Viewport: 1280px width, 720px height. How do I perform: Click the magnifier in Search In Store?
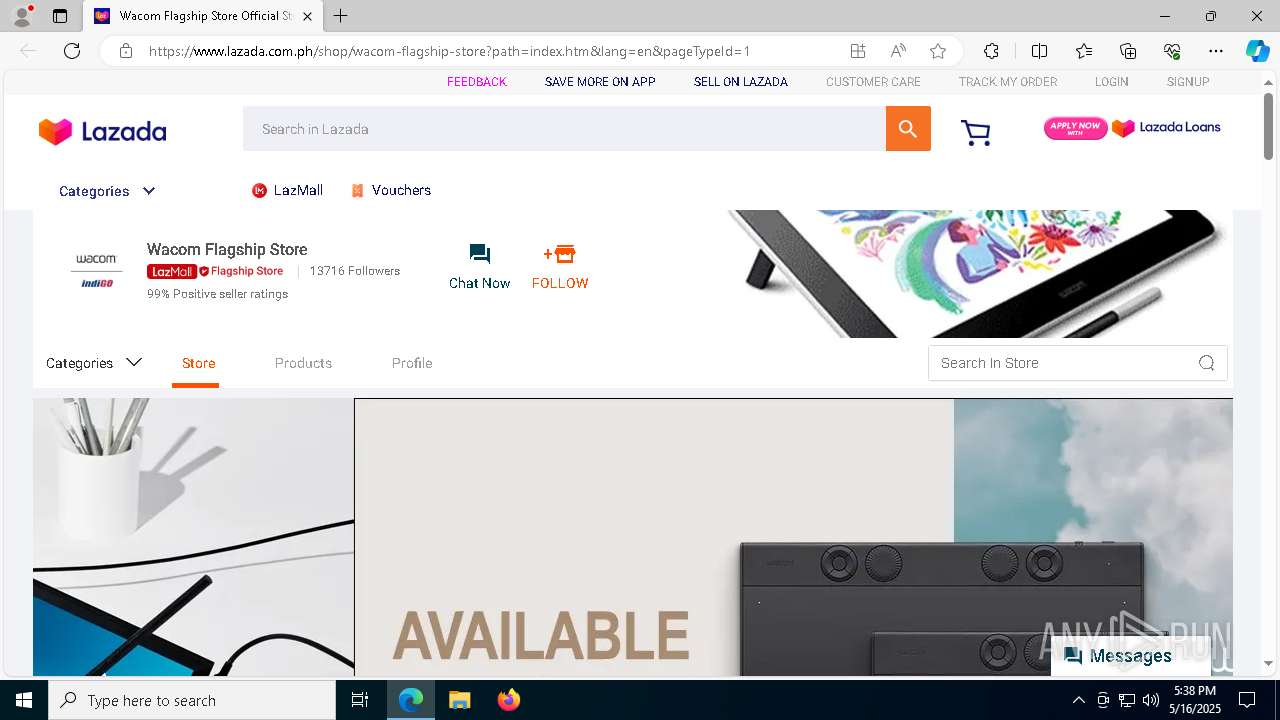click(x=1207, y=363)
